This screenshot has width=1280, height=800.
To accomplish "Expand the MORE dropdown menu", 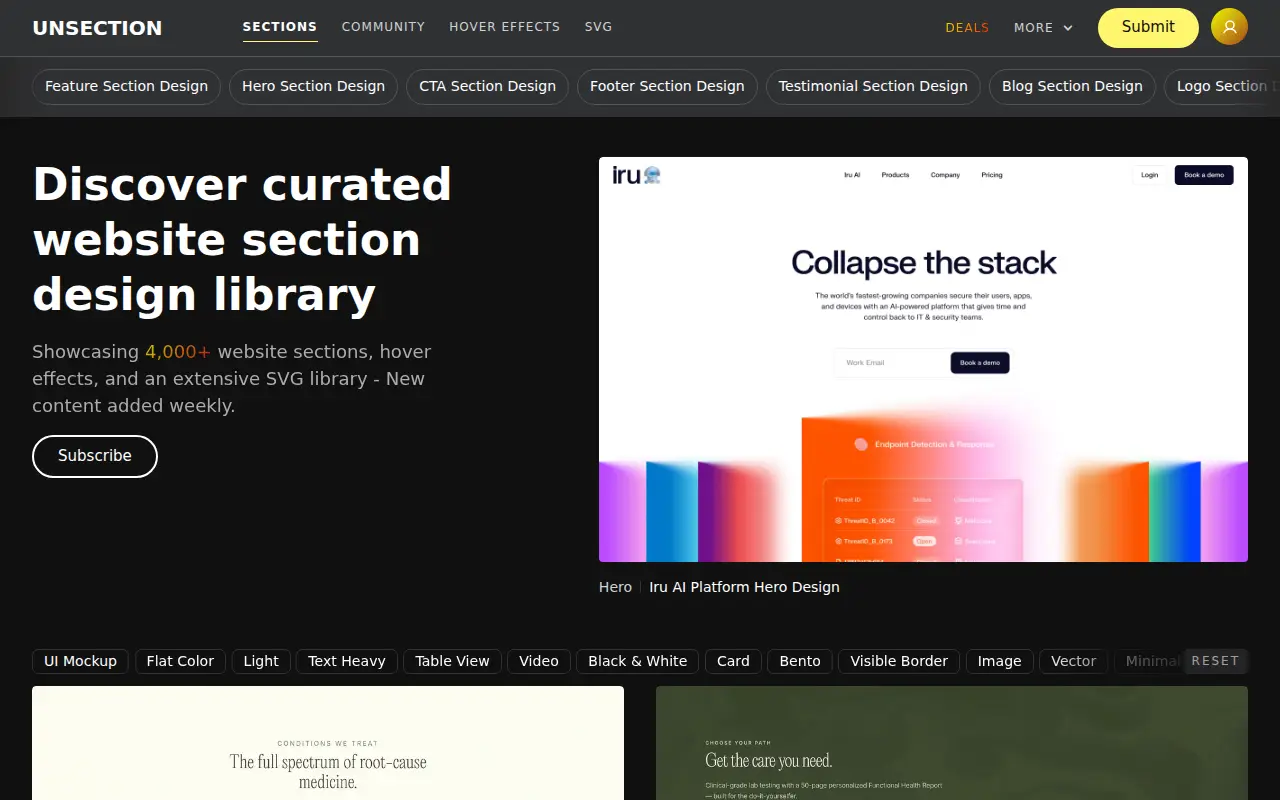I will pos(1043,28).
